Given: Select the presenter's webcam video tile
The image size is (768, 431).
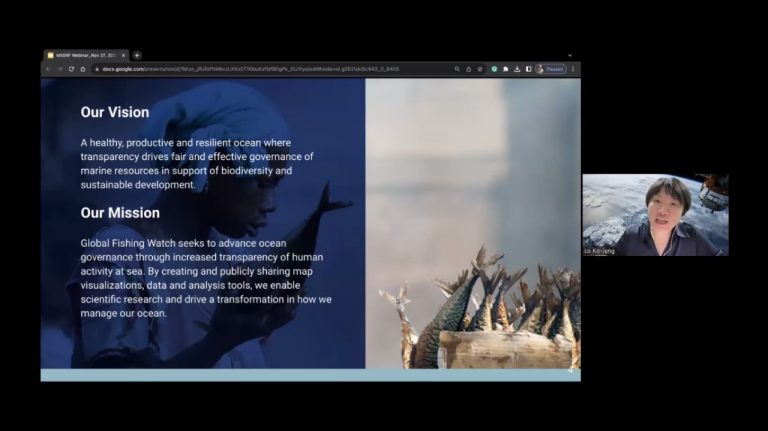Looking at the screenshot, I should point(655,215).
